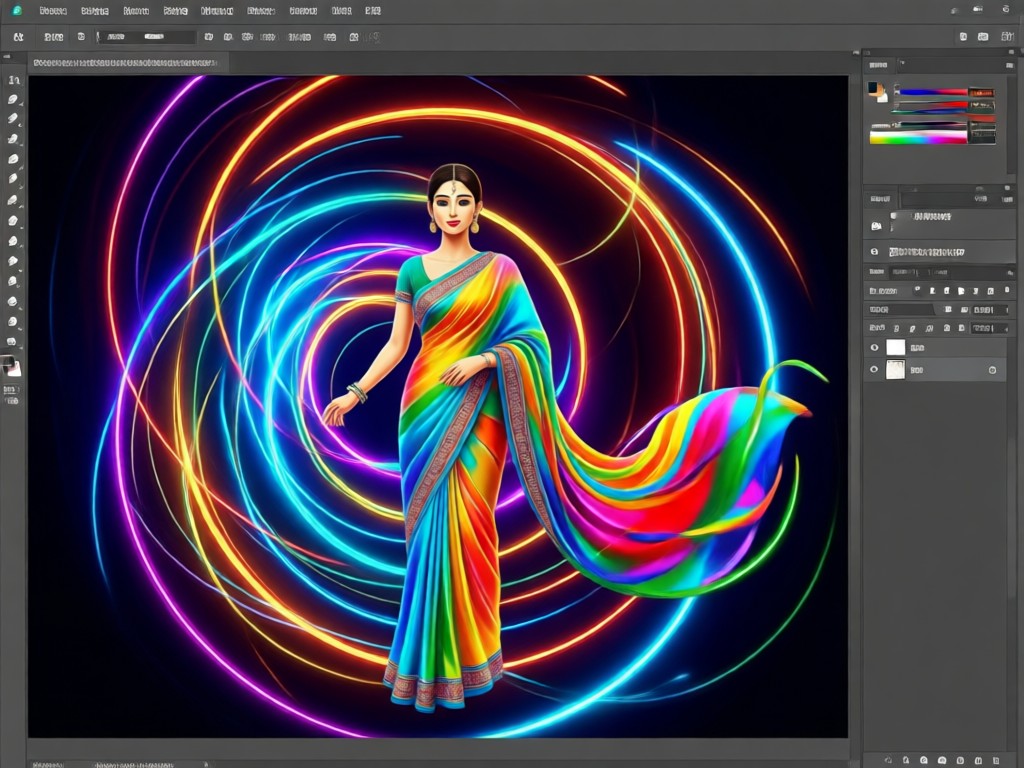Click the foreground color swatch in Color panel

(x=874, y=88)
